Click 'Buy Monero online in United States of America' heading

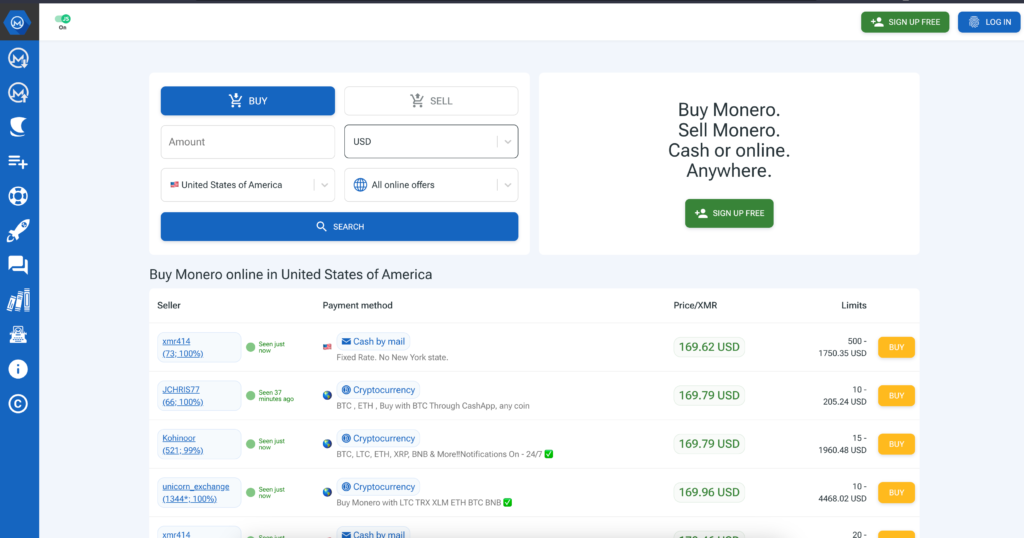tap(291, 274)
